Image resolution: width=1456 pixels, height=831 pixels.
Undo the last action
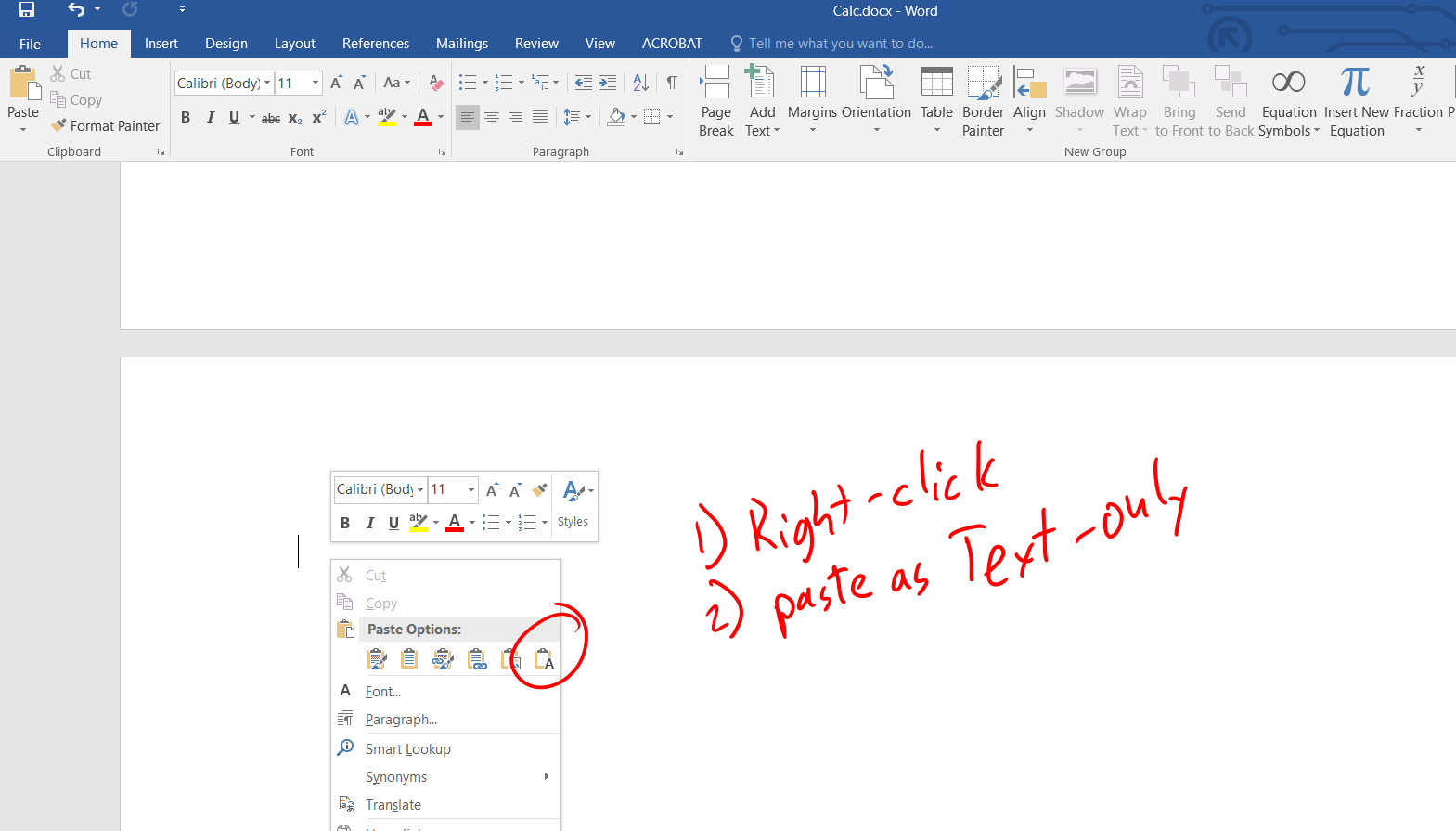coord(76,10)
